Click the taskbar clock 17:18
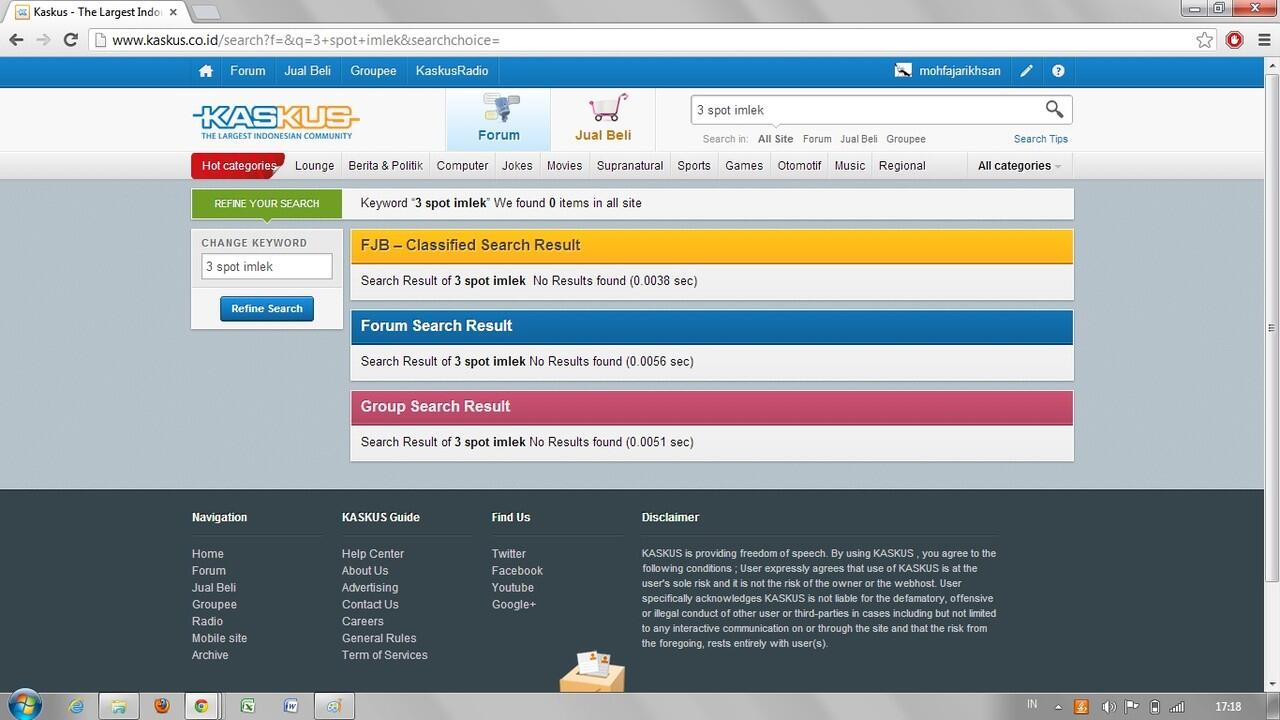1280x720 pixels. pos(1227,707)
